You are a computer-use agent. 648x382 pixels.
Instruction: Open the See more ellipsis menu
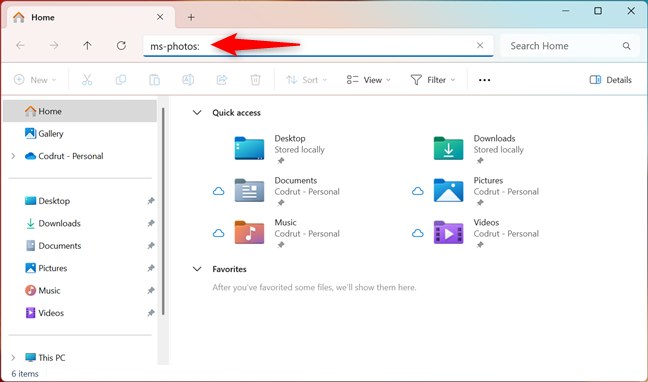[484, 80]
